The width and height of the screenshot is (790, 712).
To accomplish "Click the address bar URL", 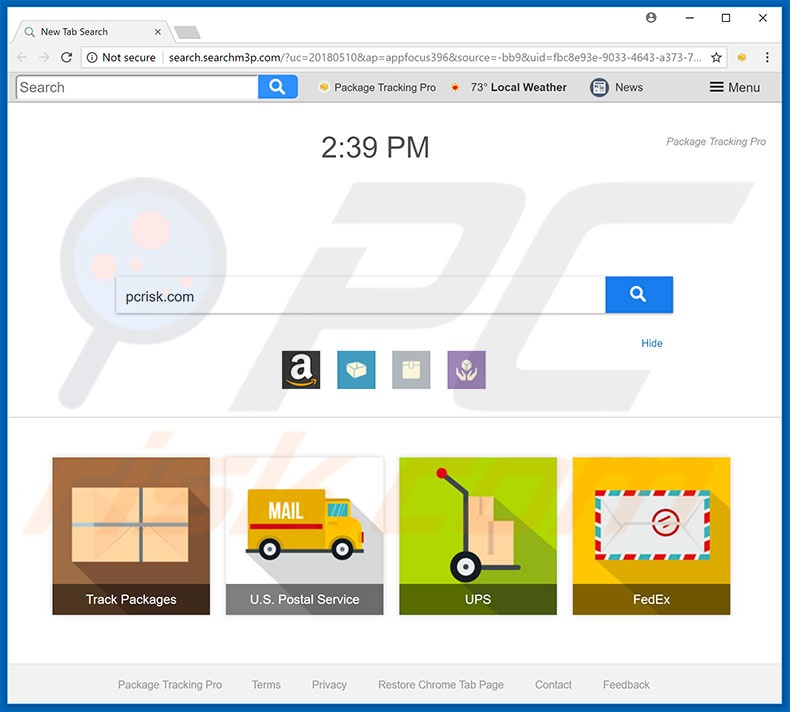I will [435, 57].
